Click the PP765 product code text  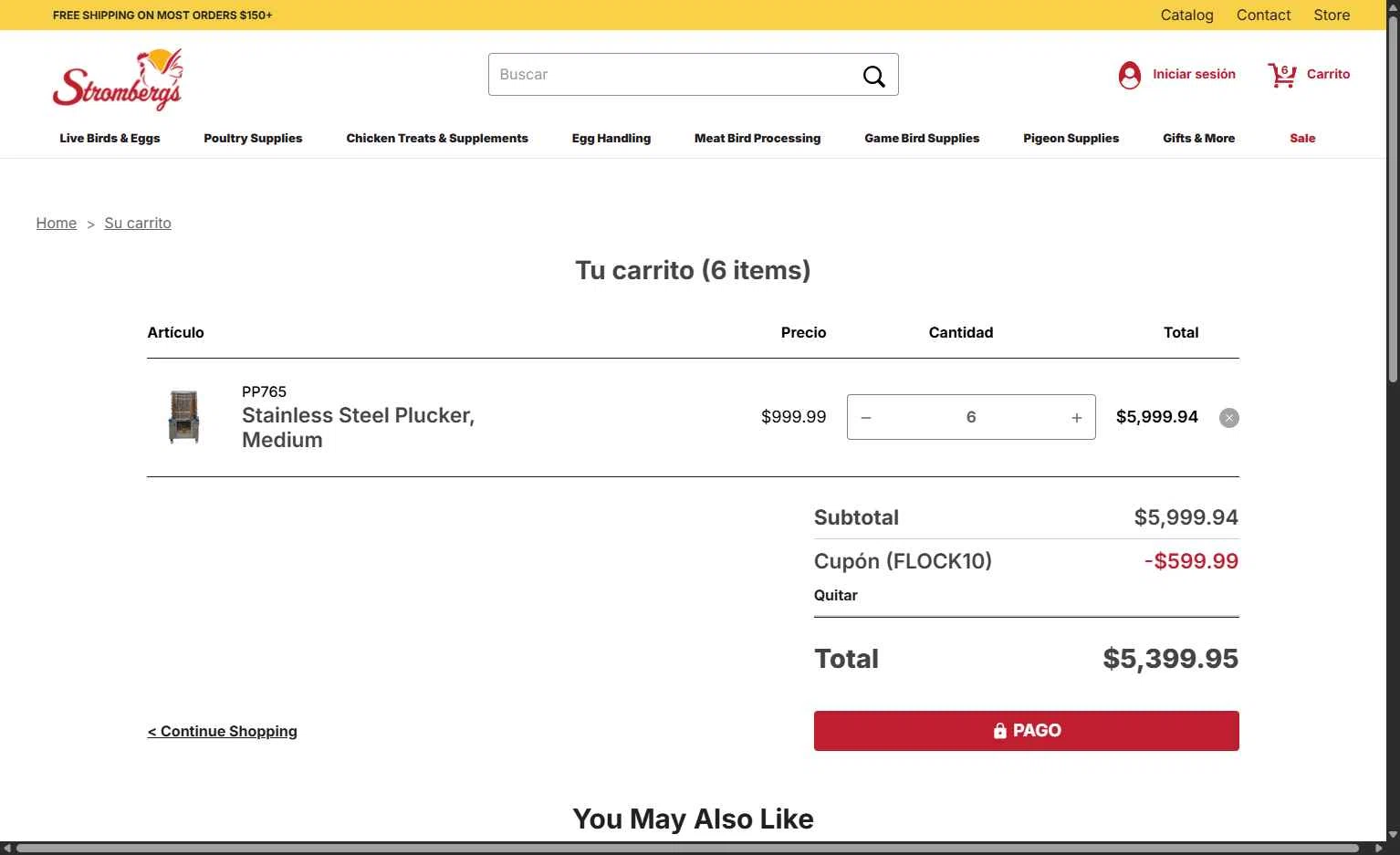(x=265, y=392)
